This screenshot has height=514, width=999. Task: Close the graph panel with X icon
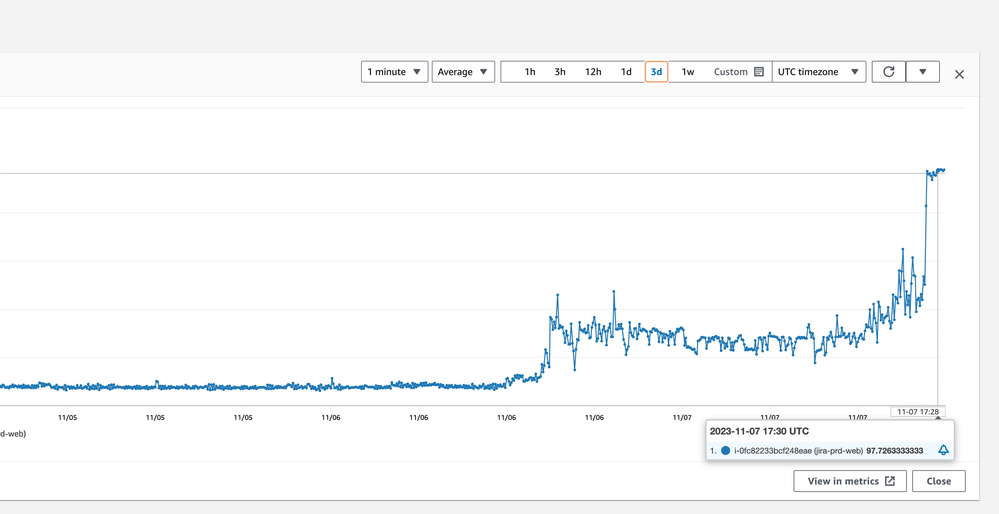[x=959, y=75]
